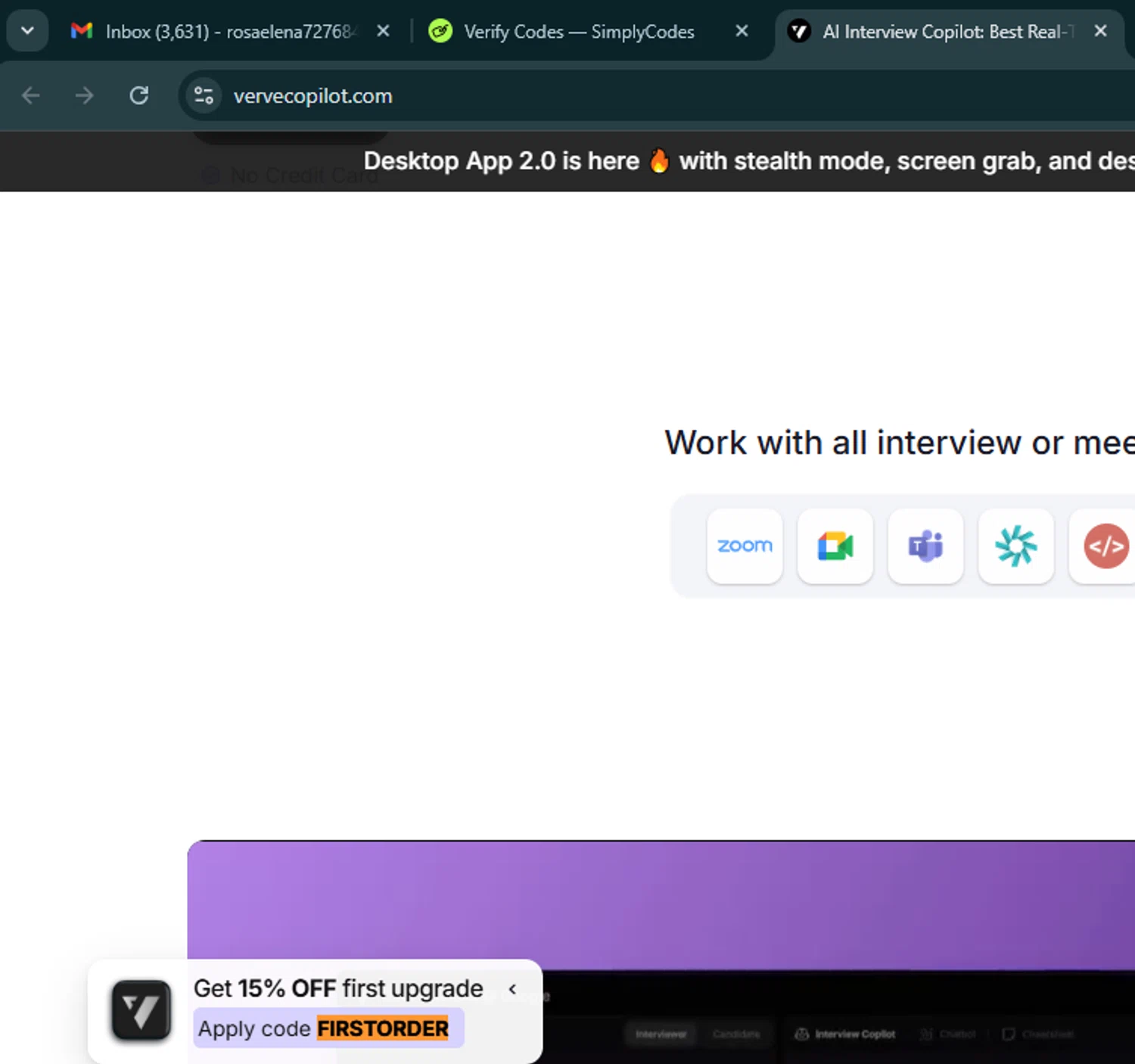This screenshot has width=1135, height=1064.
Task: Reload the vervecopilot page
Action: (138, 95)
